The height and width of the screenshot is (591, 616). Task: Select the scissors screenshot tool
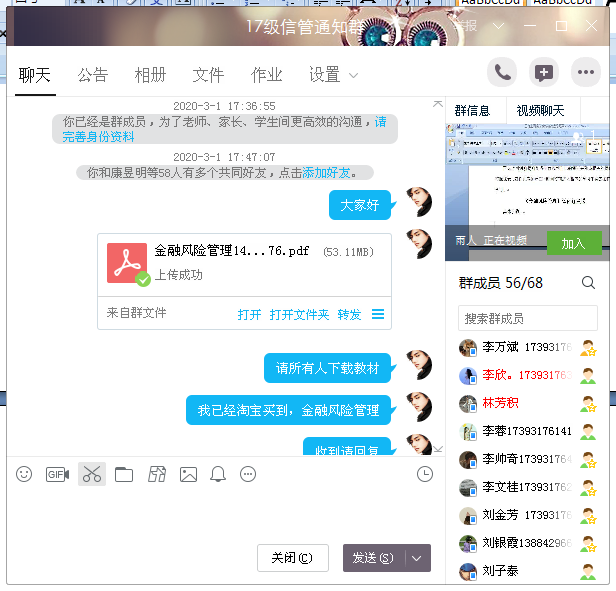(92, 474)
